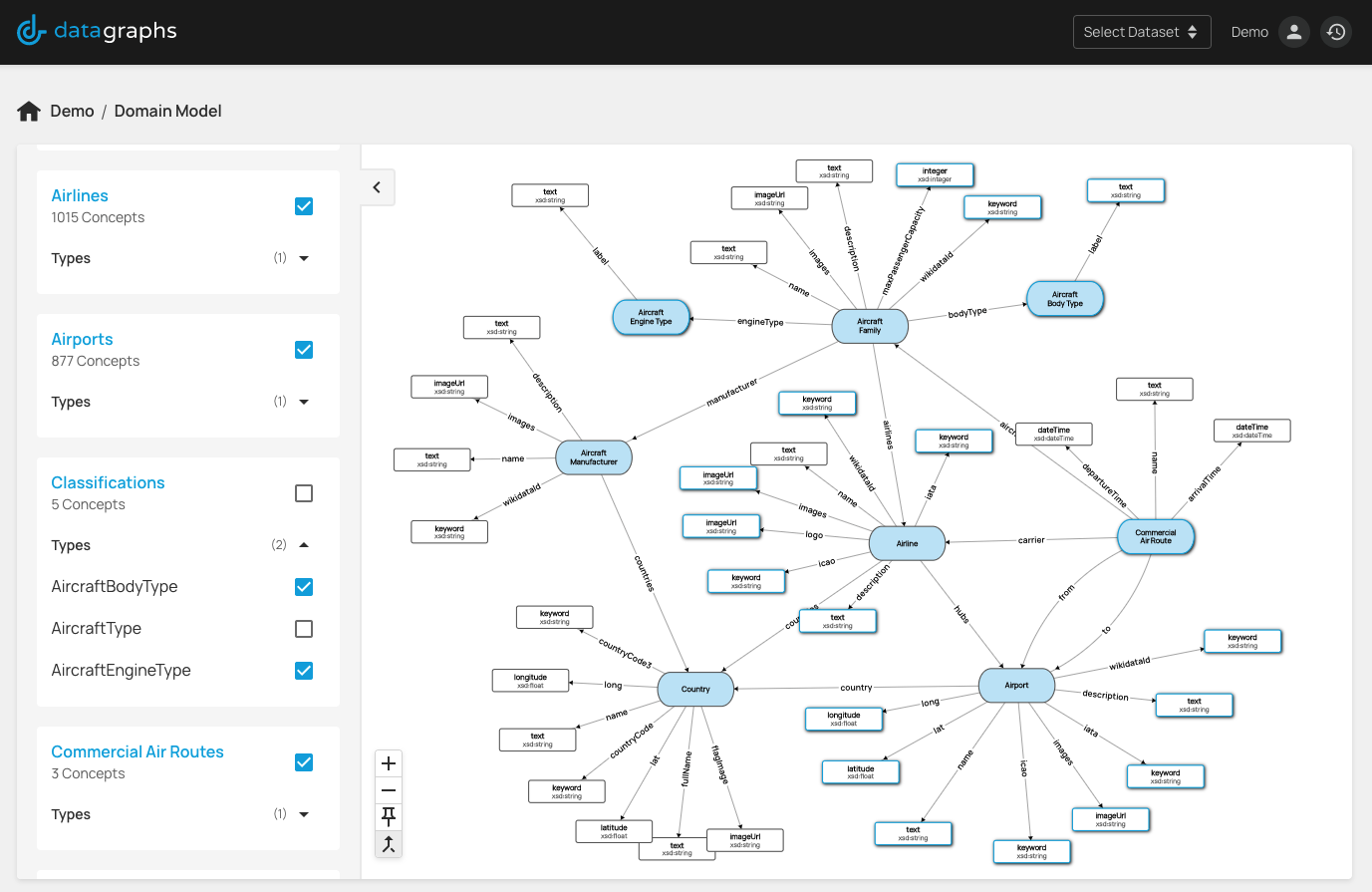
Task: Open the Commercial Air Routes link
Action: tap(137, 751)
